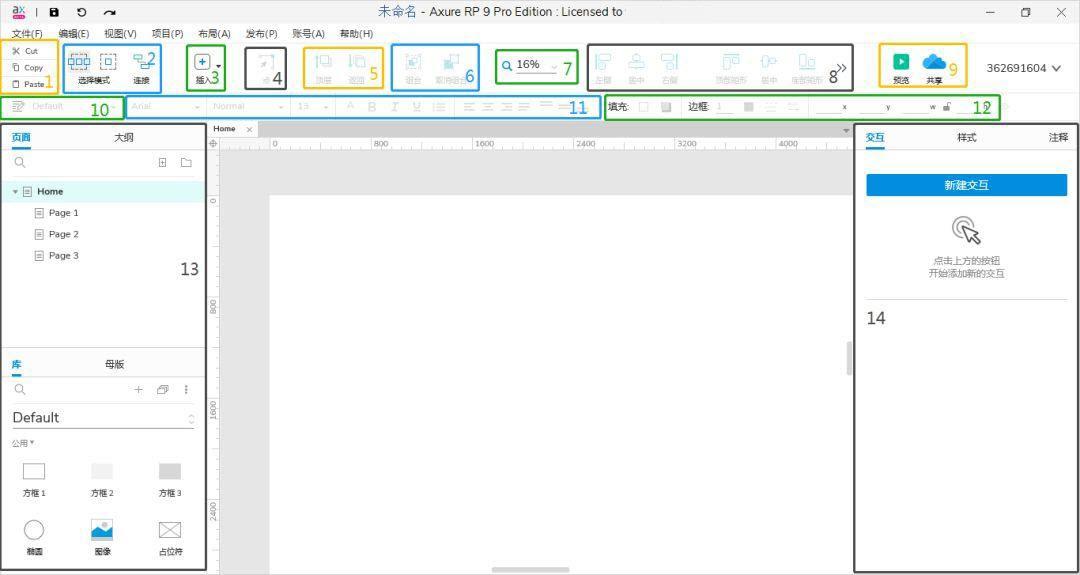Open the Arial font family dropdown
Image resolution: width=1080 pixels, height=575 pixels.
pos(166,107)
